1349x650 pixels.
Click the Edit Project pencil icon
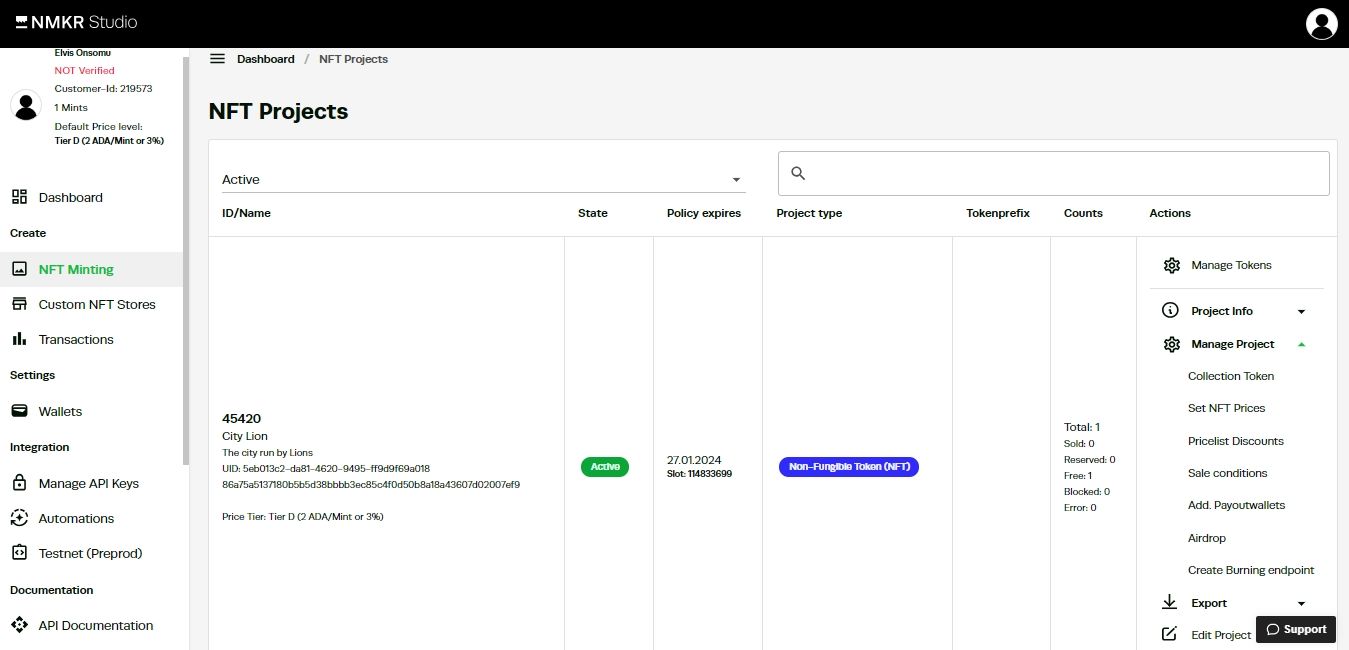1169,634
